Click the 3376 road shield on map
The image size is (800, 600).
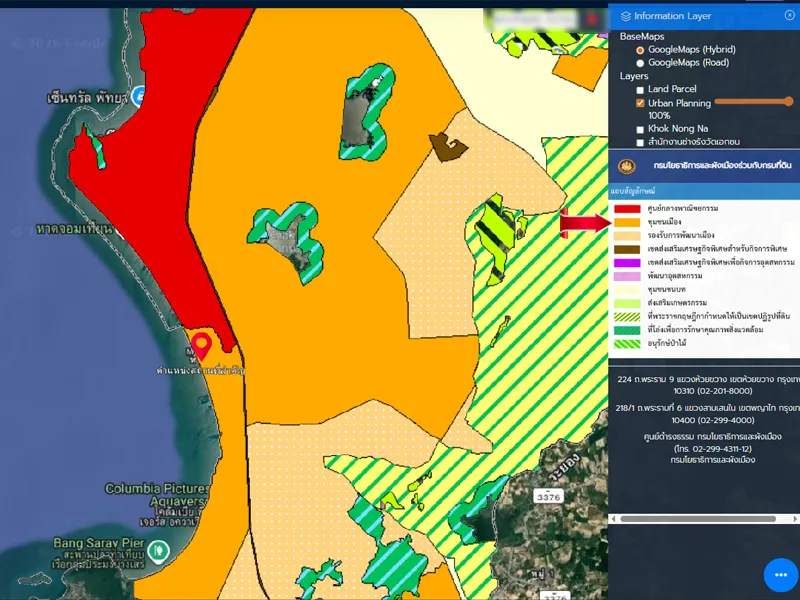click(x=548, y=496)
